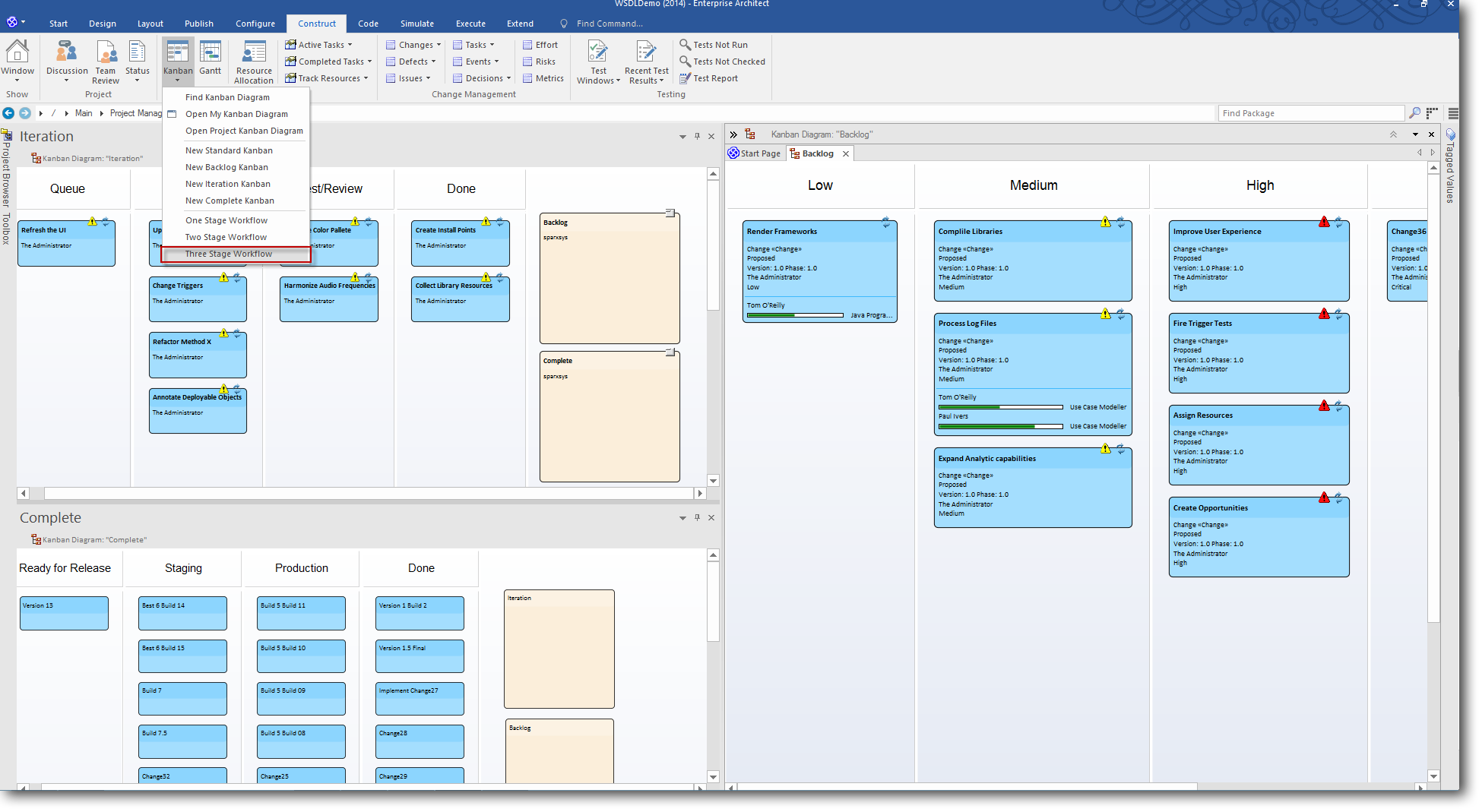1482x812 pixels.
Task: Choose New Backlog Kanban option
Action: (226, 168)
